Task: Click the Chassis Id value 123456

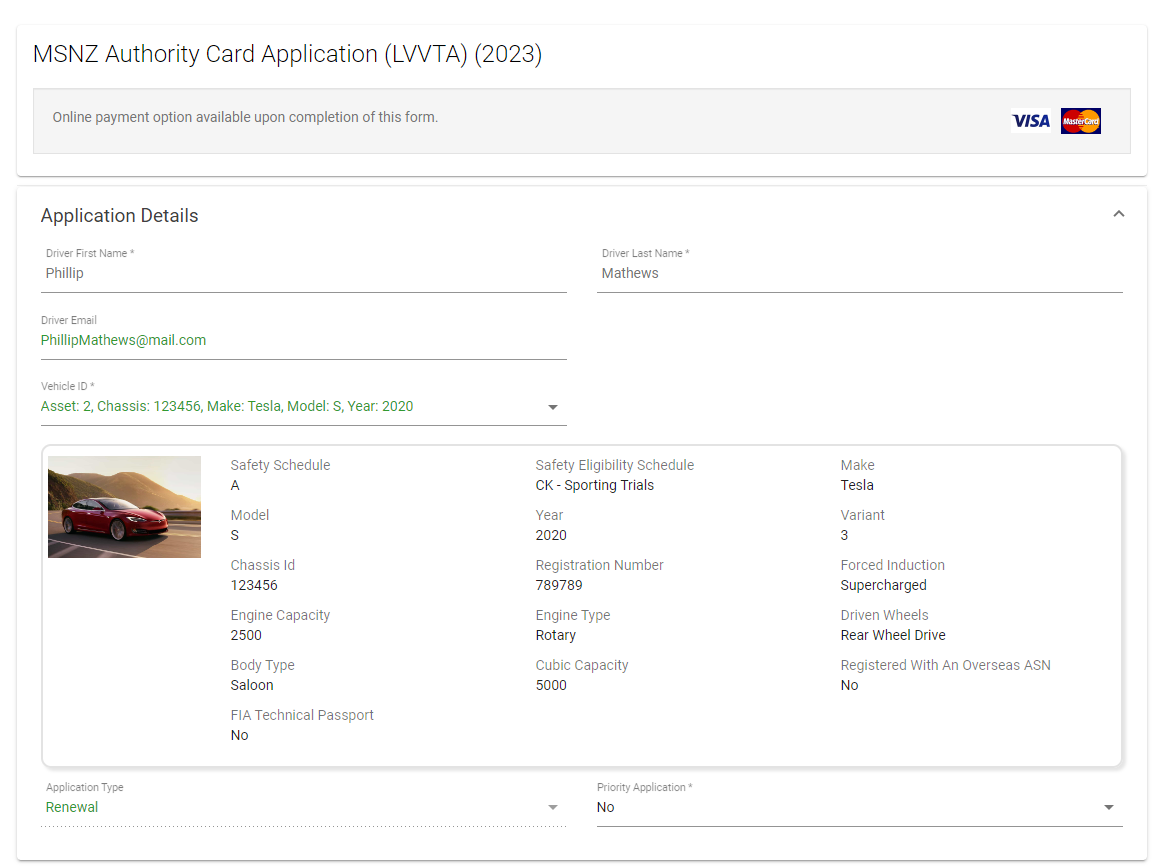Action: click(254, 586)
